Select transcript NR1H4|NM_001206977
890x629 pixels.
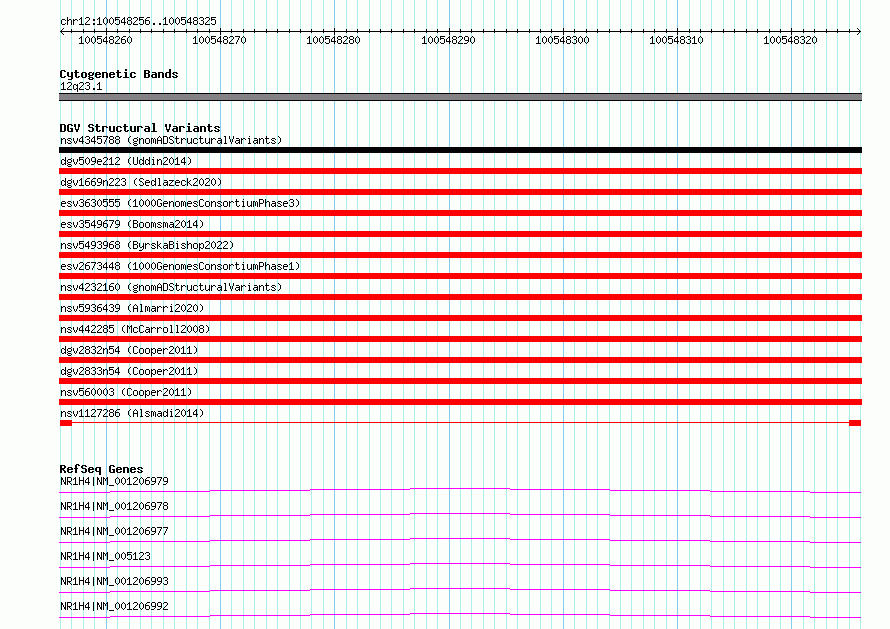click(x=114, y=531)
